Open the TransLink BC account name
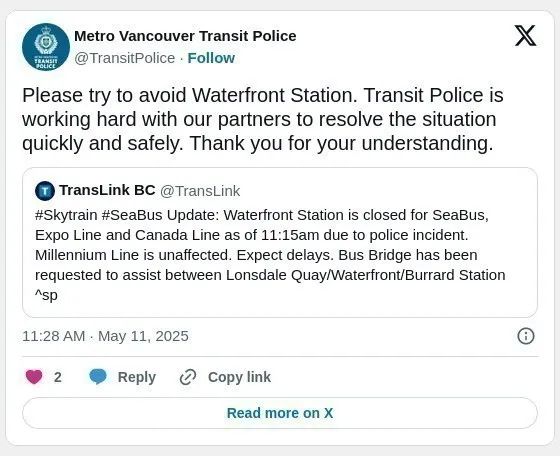Viewport: 560px width, 456px height. 107,190
